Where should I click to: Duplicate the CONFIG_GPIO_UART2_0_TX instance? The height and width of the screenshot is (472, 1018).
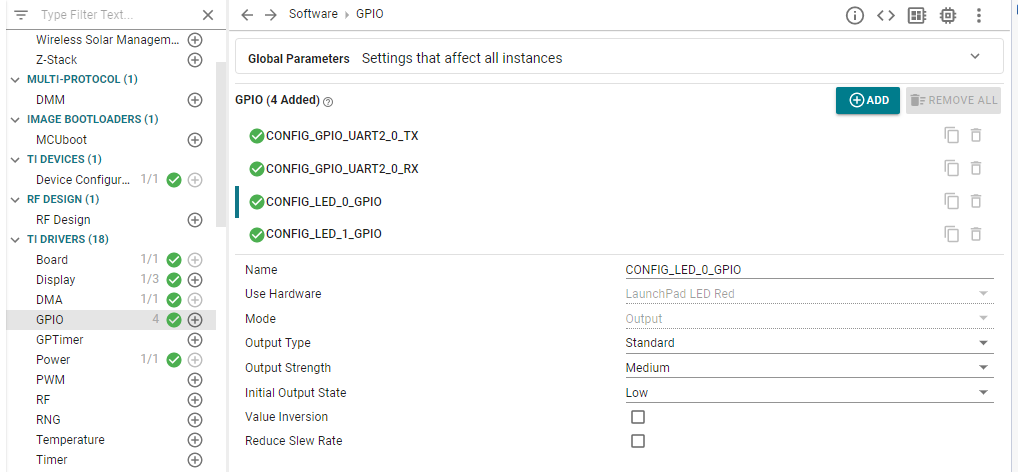click(951, 136)
